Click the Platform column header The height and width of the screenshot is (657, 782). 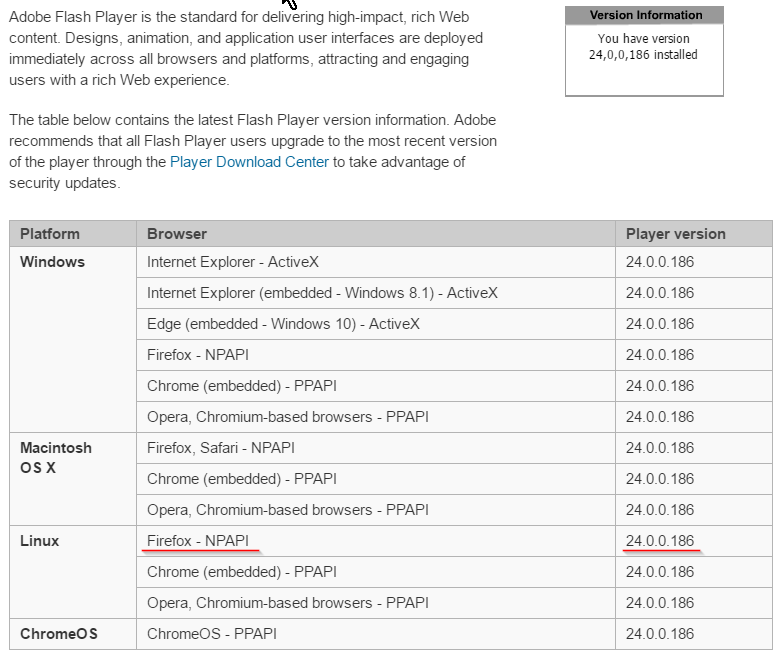(50, 234)
